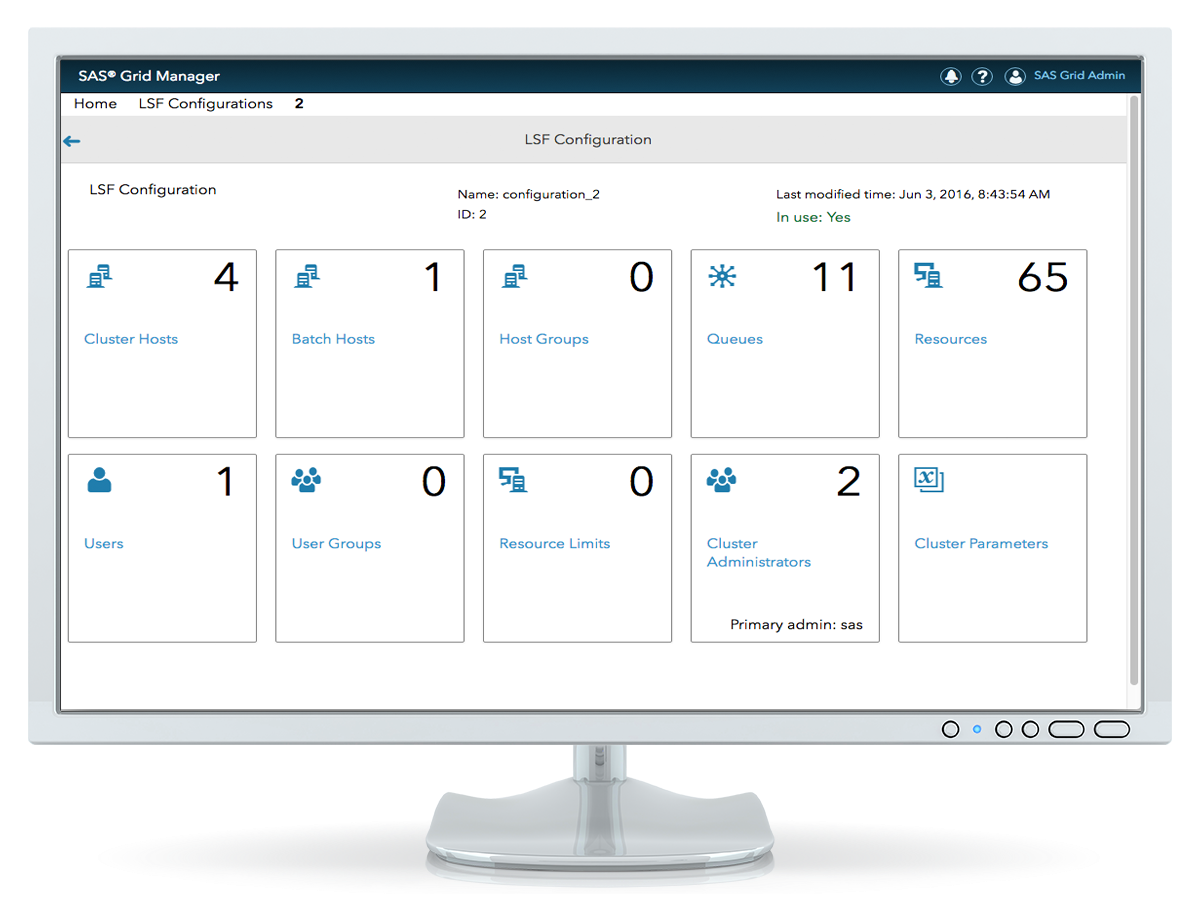Click the Resources computer icon
The image size is (1200, 914).
coord(929,276)
